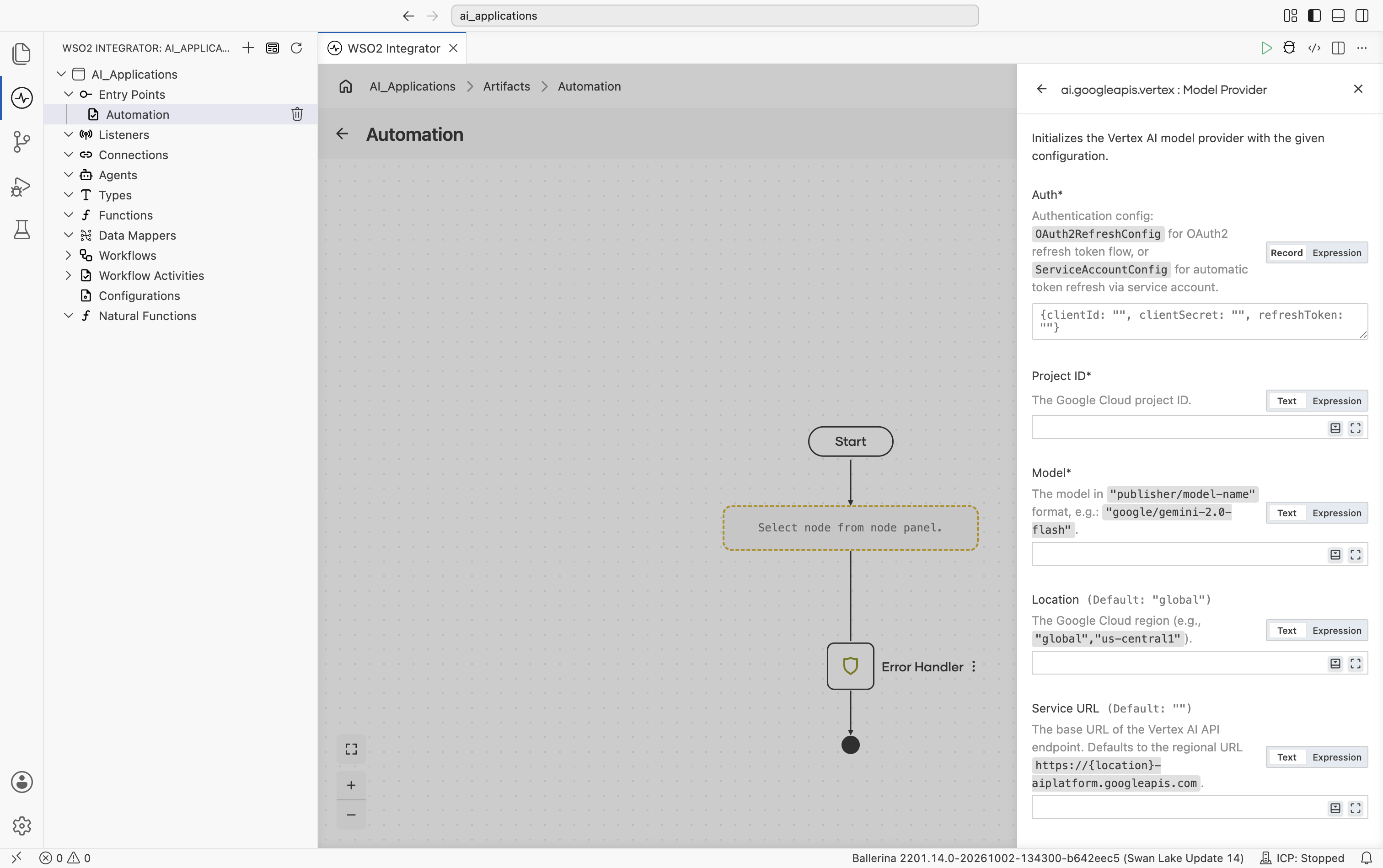Open the Testing flask icon

click(21, 230)
